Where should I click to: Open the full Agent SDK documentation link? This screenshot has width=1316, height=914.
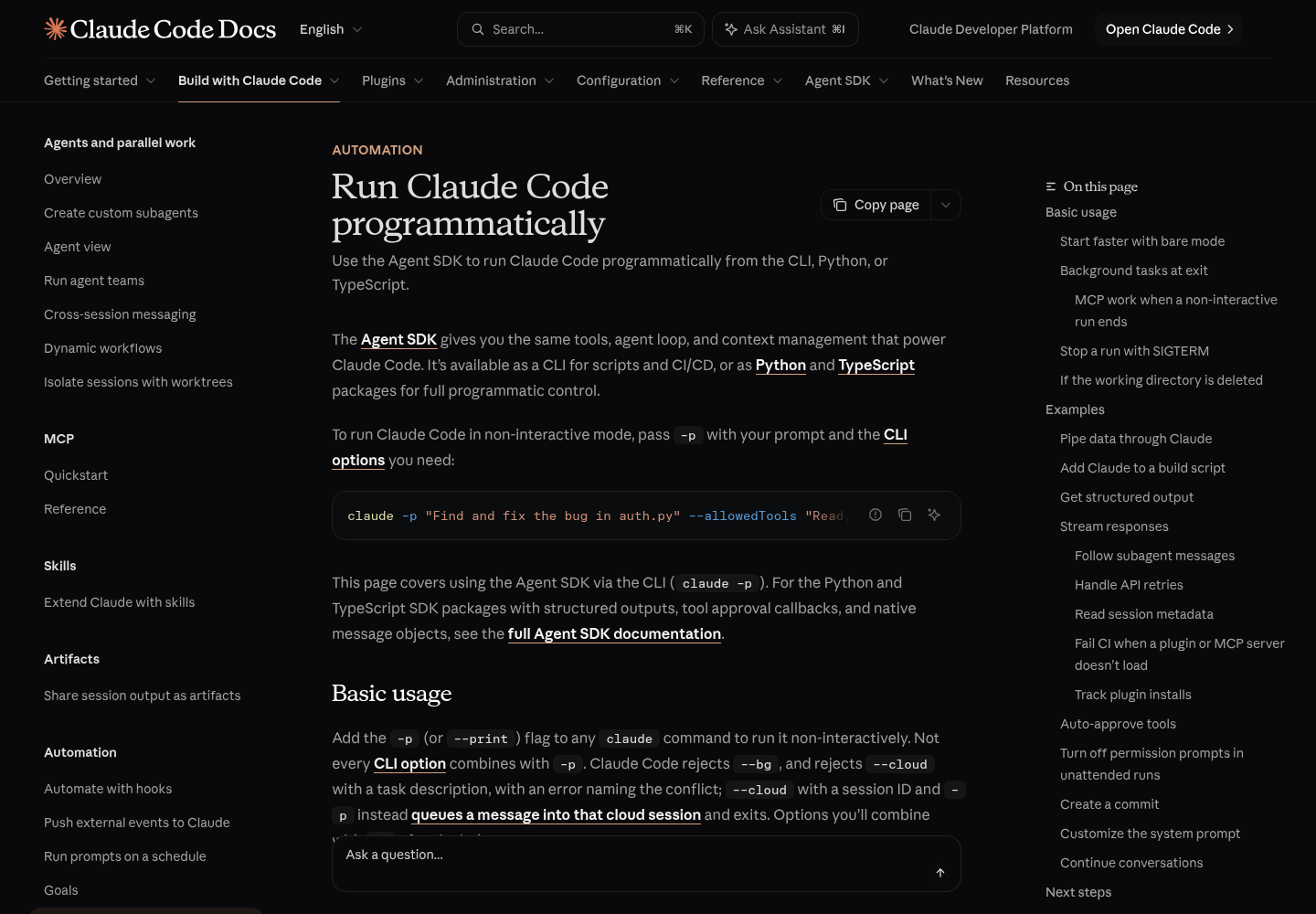614,634
